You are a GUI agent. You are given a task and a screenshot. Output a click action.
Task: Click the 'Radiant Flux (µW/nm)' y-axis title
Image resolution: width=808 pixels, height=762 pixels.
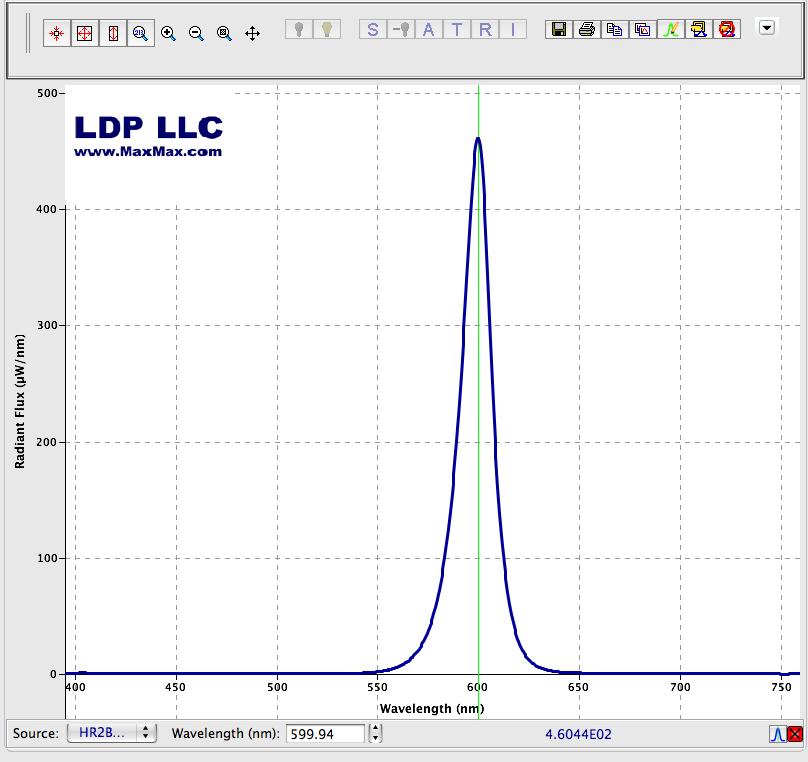pos(20,401)
